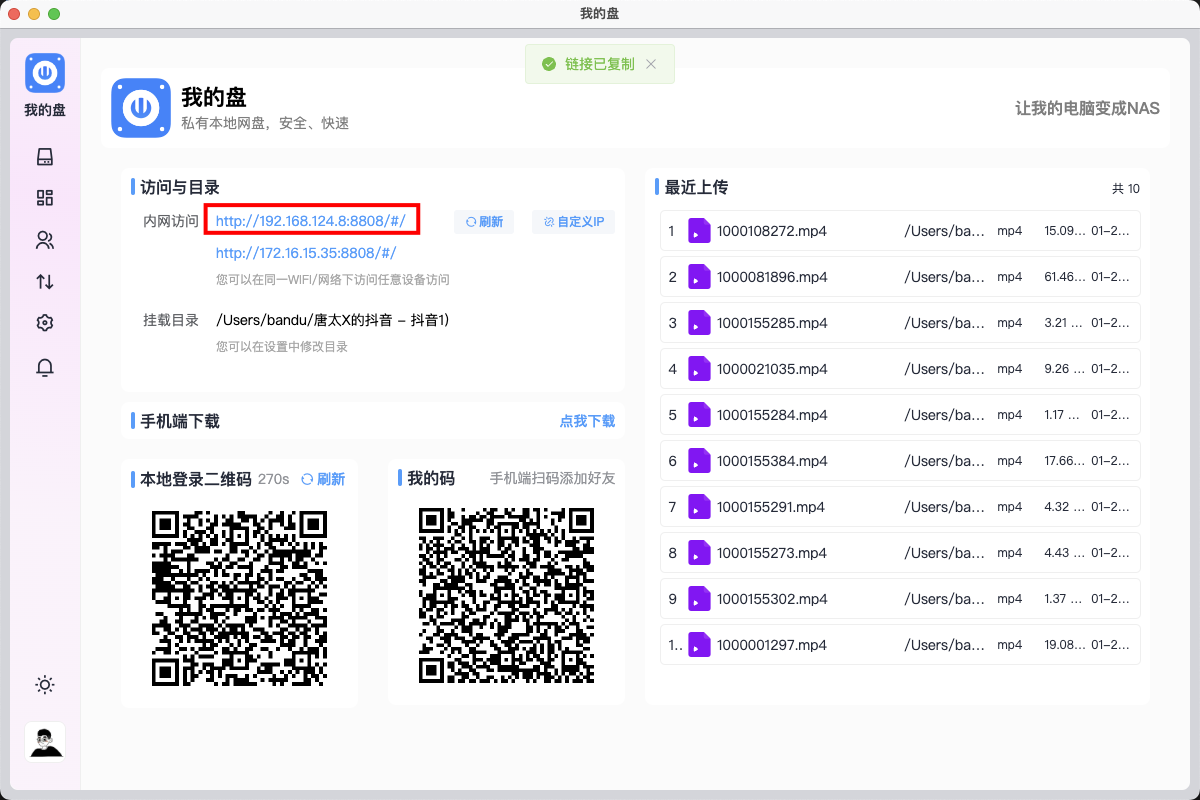Select file name 1000108272.mp4

tap(772, 231)
